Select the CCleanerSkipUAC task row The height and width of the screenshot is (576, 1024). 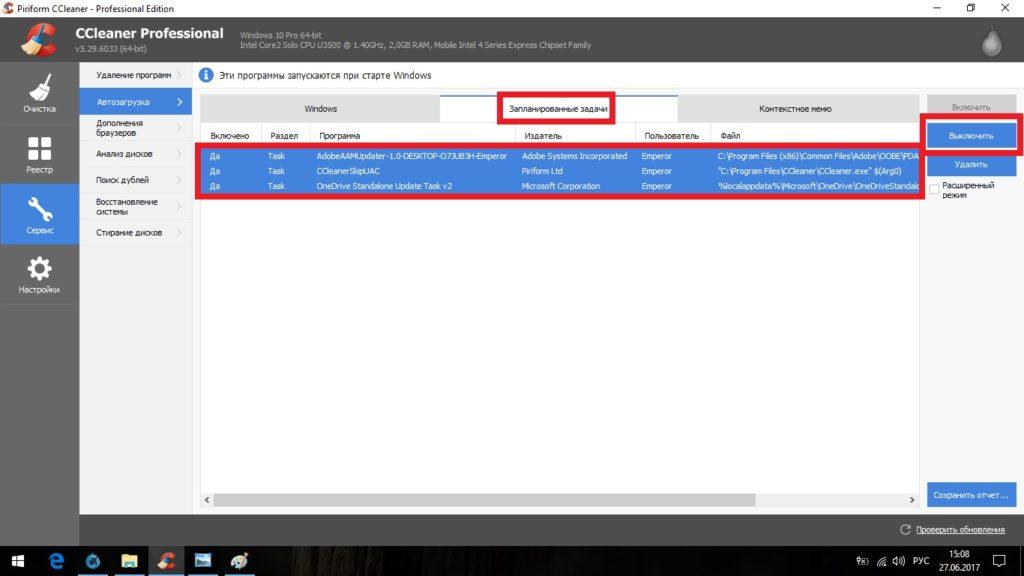tap(560, 171)
